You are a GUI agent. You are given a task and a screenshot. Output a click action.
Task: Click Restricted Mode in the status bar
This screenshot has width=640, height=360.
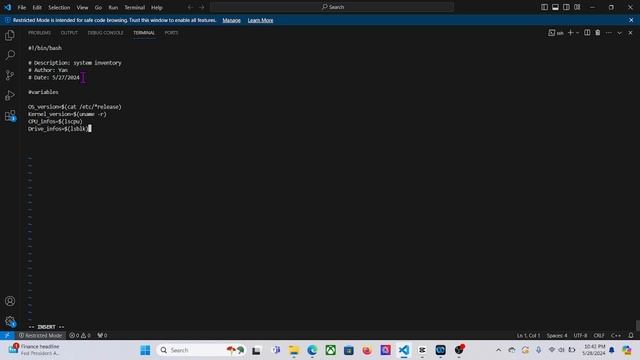40,335
